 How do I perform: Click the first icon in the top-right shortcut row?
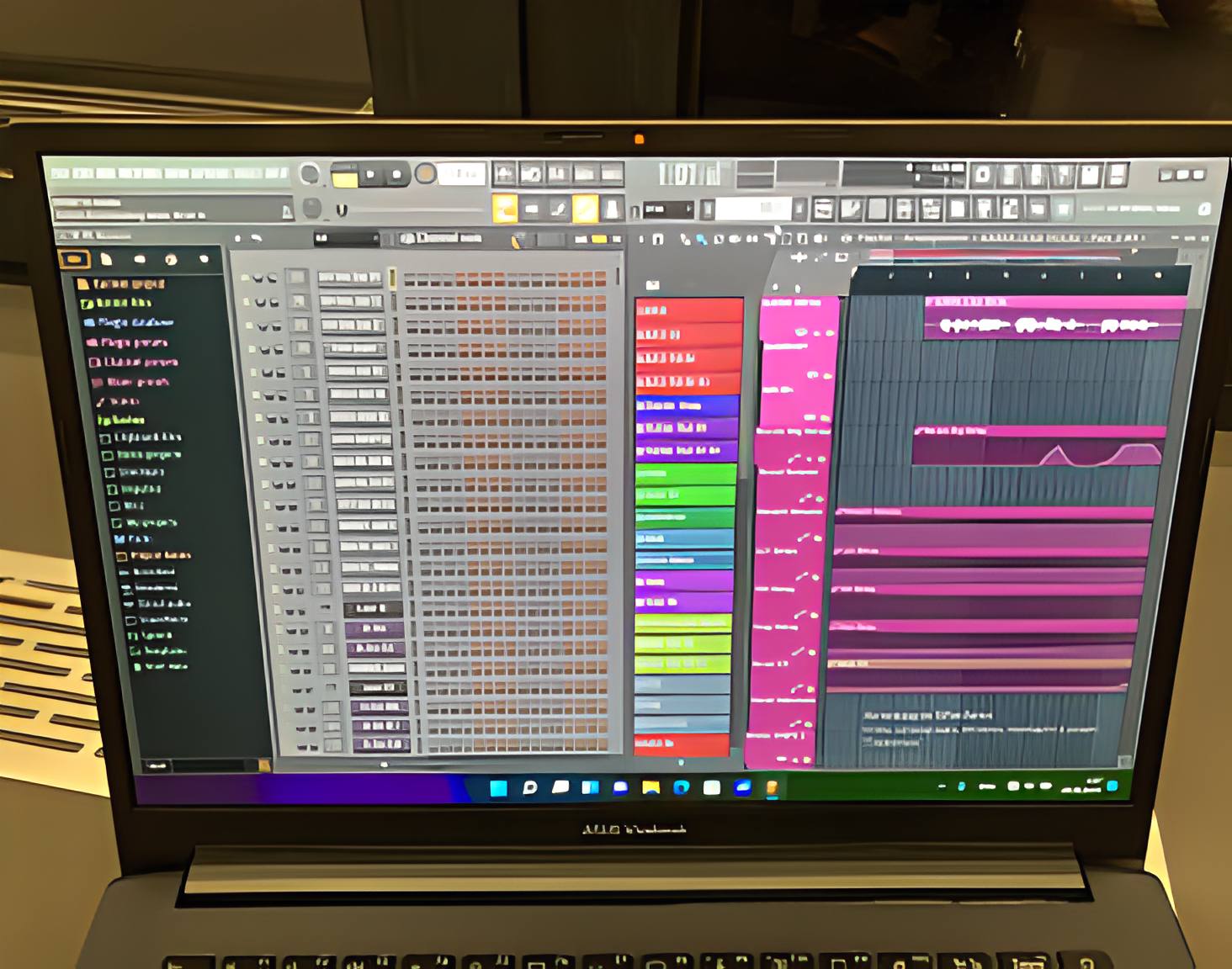(983, 175)
